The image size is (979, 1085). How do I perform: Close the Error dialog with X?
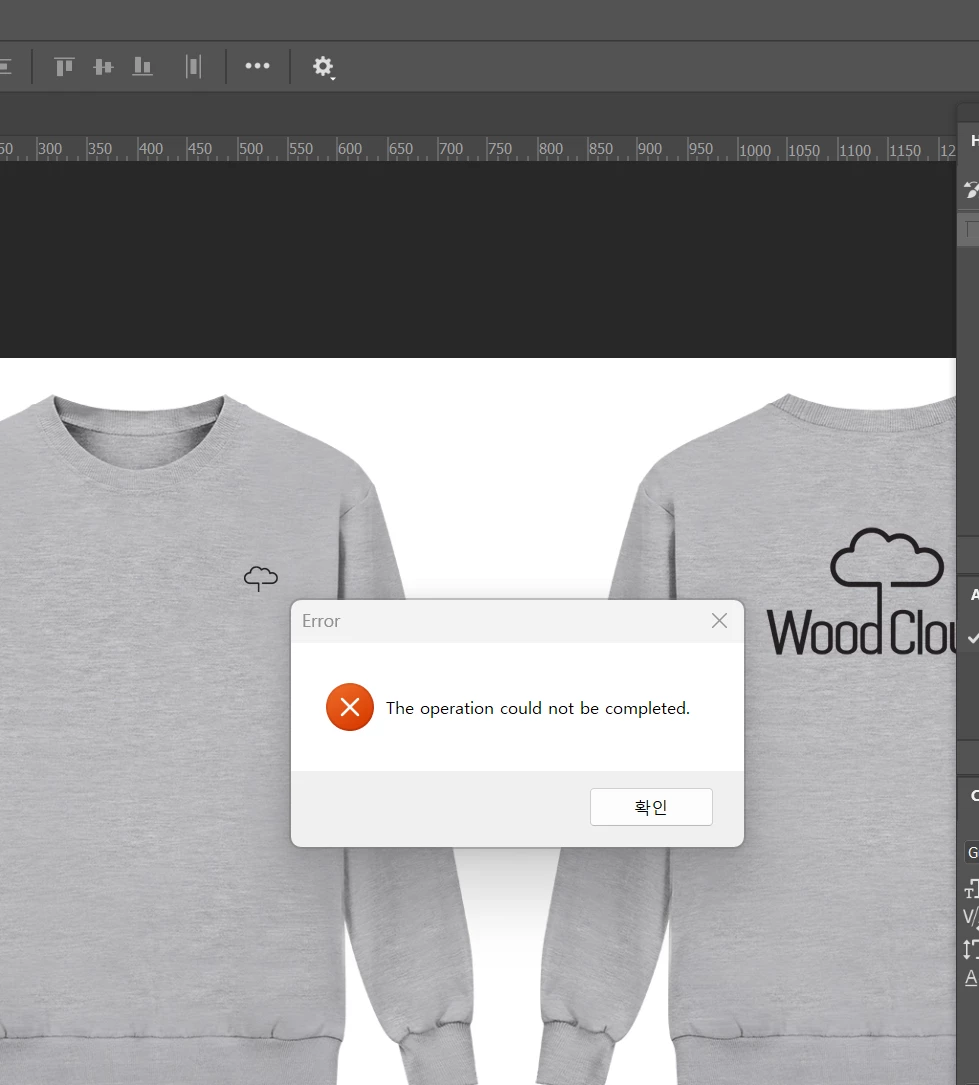(x=720, y=621)
